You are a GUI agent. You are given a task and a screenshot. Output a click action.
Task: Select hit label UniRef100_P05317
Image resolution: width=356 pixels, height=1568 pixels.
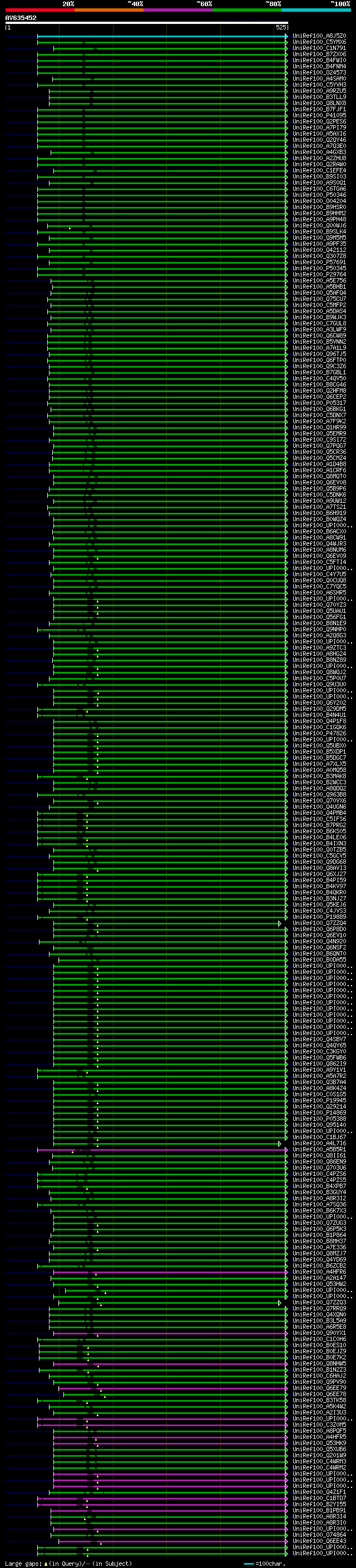(x=319, y=403)
